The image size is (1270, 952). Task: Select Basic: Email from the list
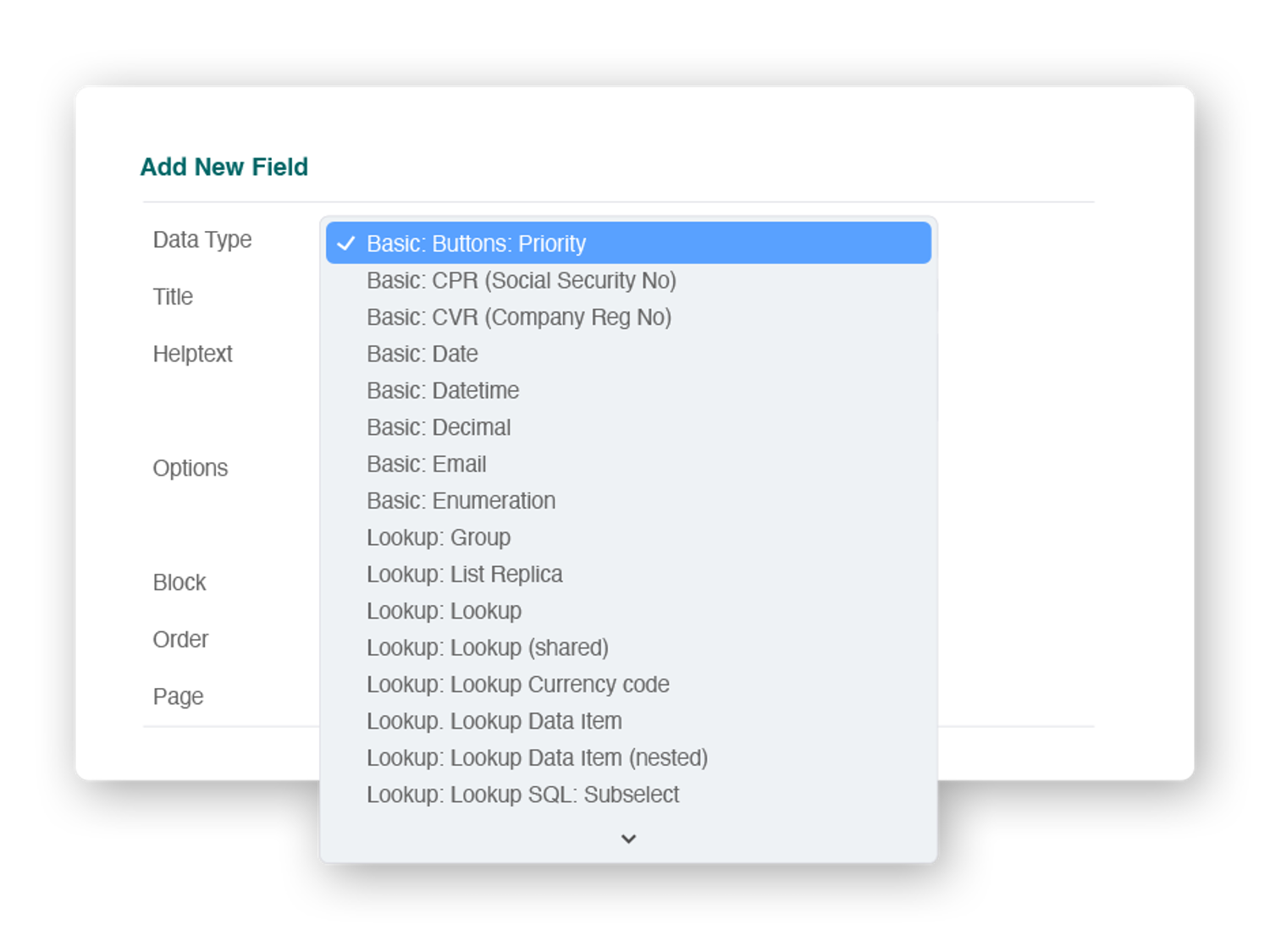coord(426,465)
